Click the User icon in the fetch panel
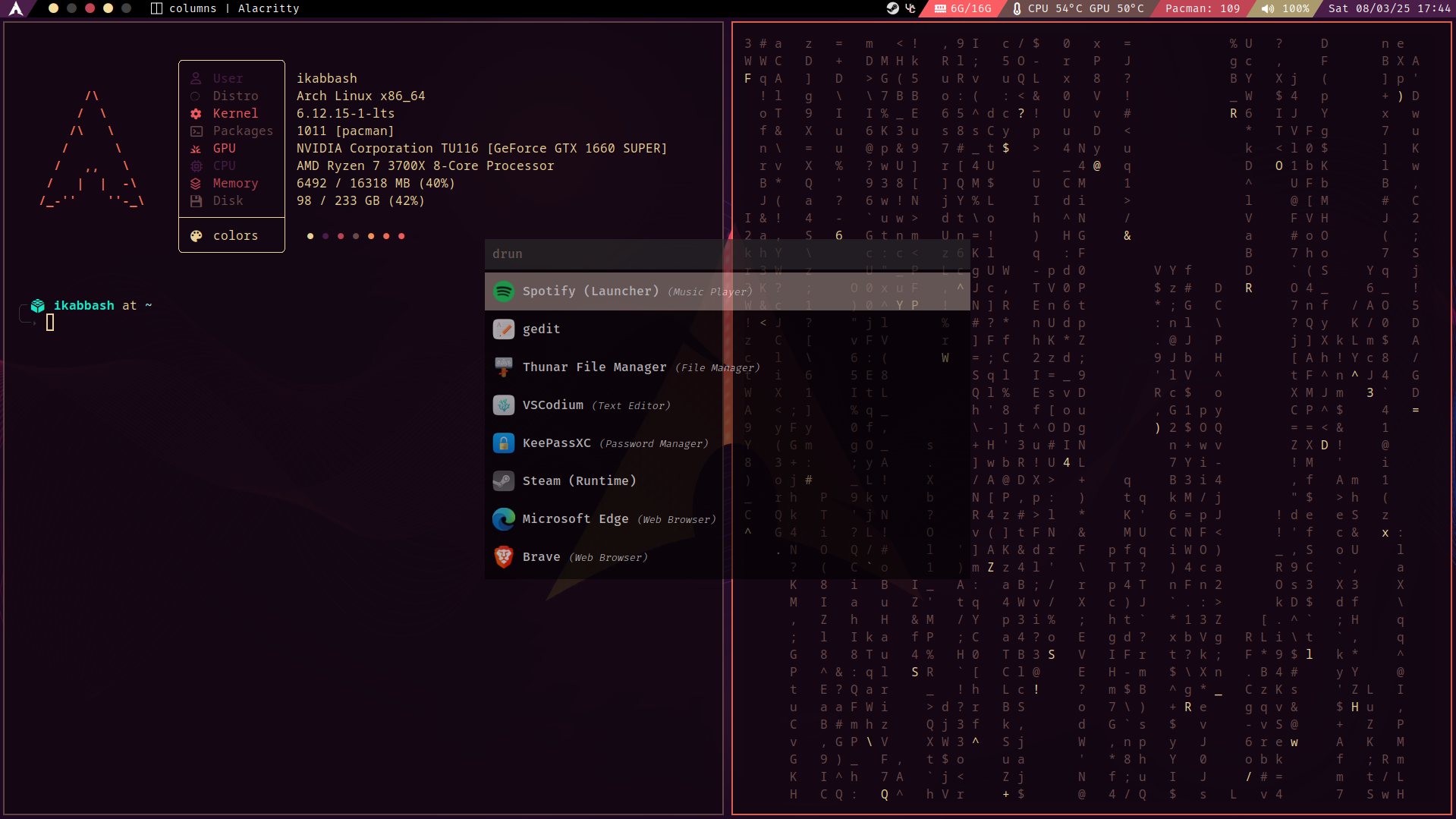Image resolution: width=1456 pixels, height=819 pixels. [196, 78]
